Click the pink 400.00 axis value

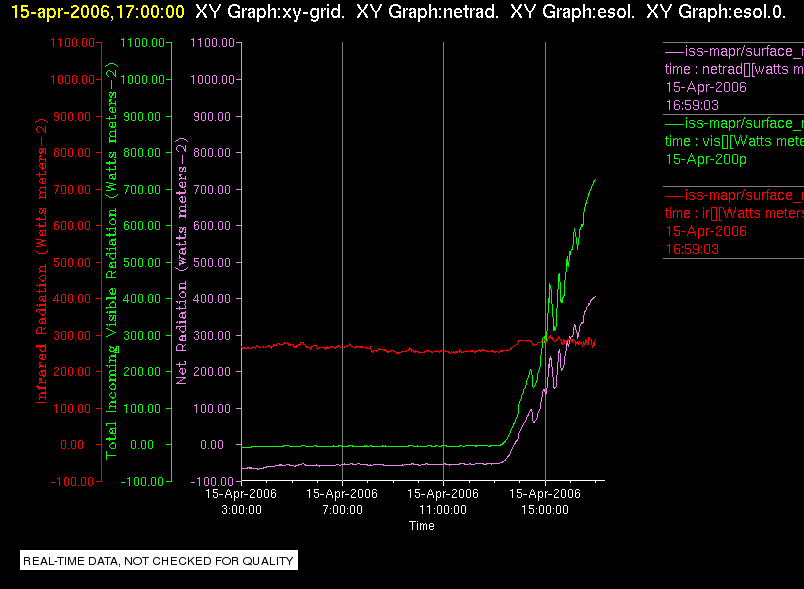[212, 299]
